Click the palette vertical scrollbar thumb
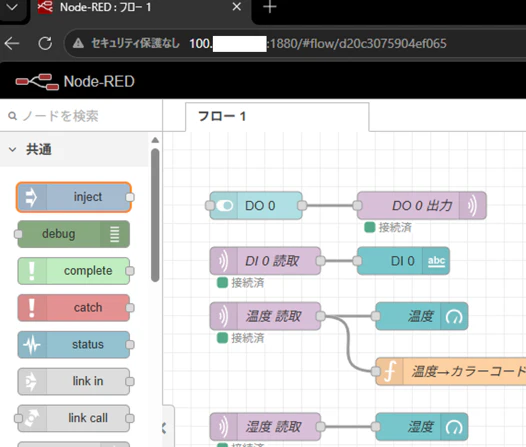 (x=155, y=215)
